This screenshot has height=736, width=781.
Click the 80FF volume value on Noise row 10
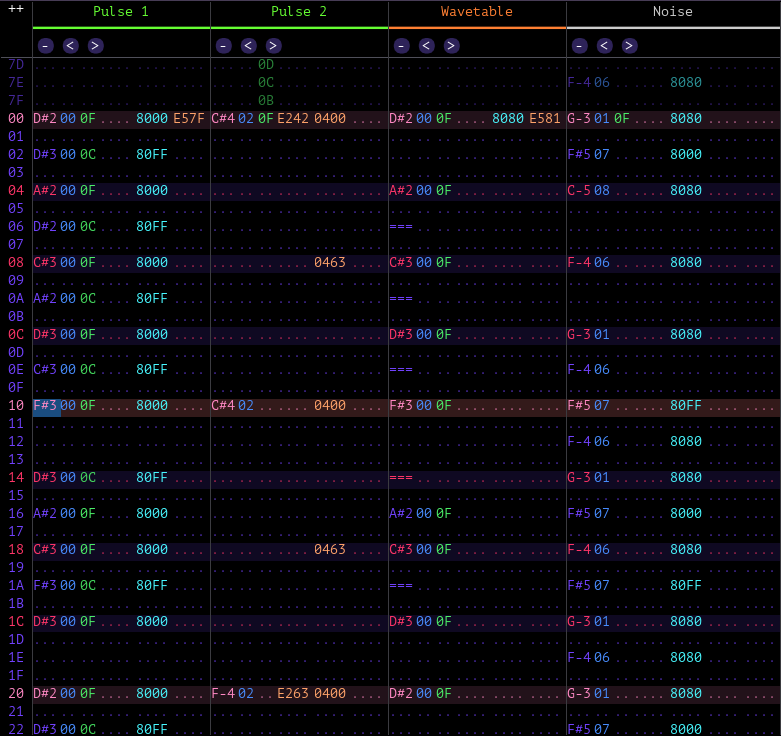tap(685, 406)
